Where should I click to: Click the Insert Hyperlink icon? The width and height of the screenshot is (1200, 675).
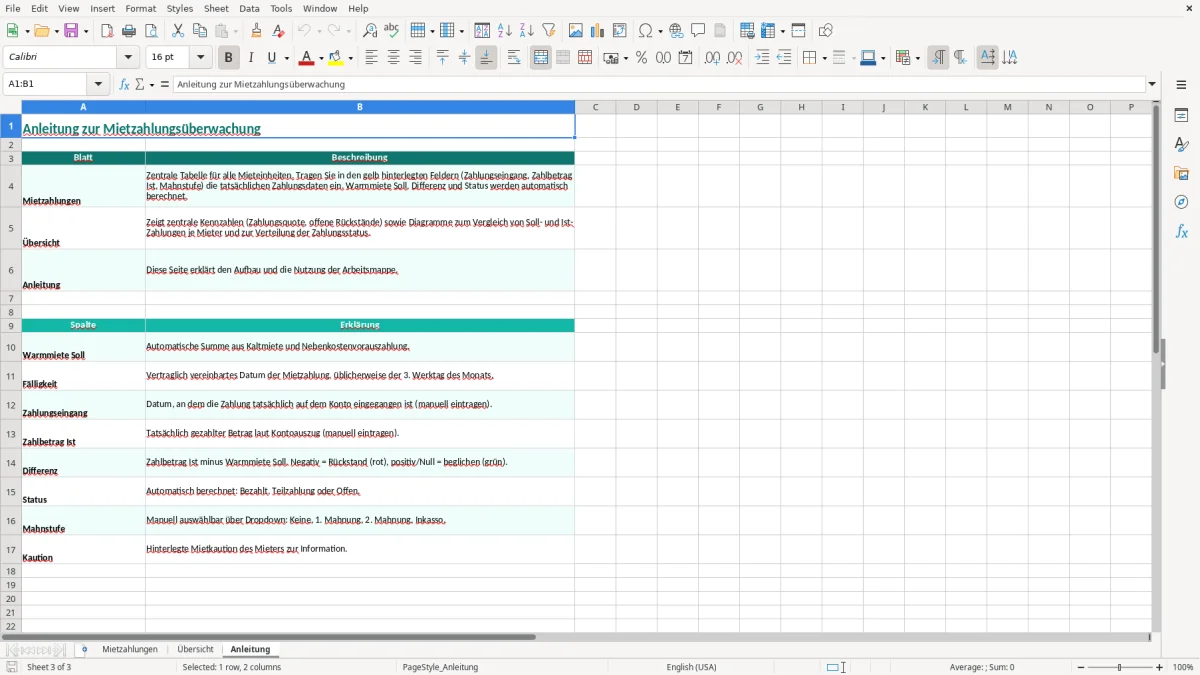[x=676, y=31]
